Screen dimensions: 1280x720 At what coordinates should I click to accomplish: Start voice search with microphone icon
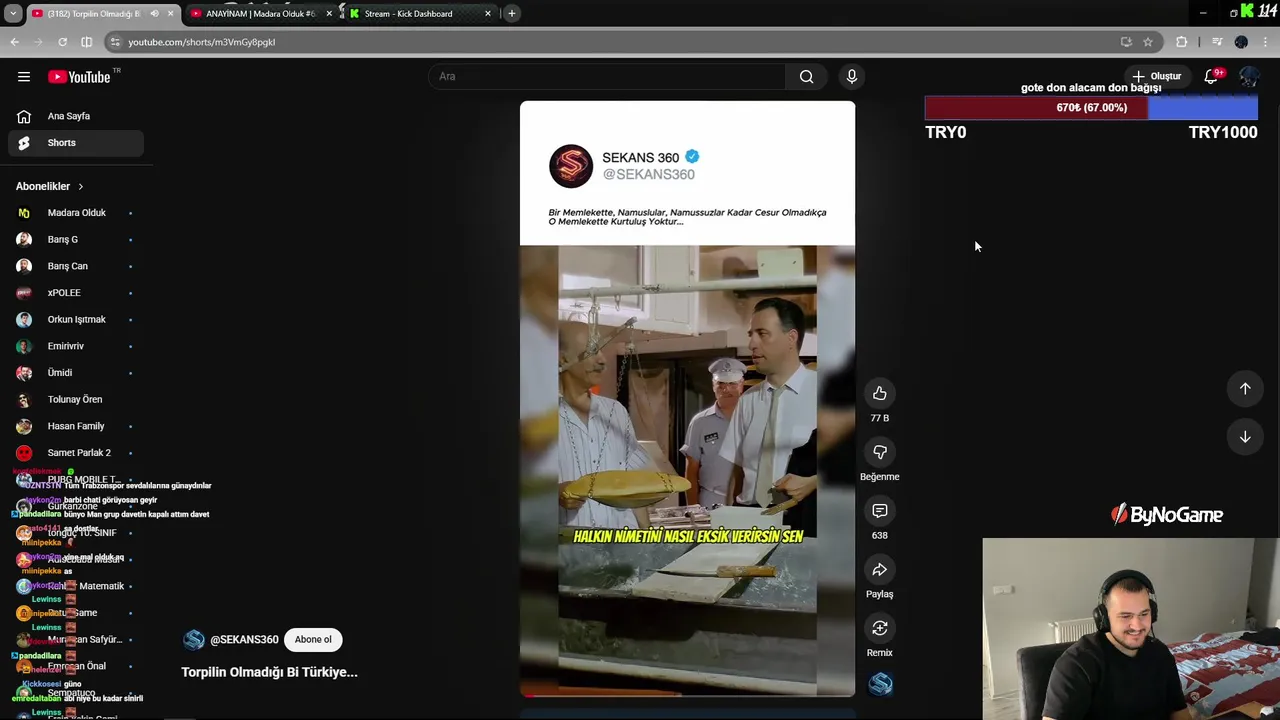pyautogui.click(x=852, y=77)
